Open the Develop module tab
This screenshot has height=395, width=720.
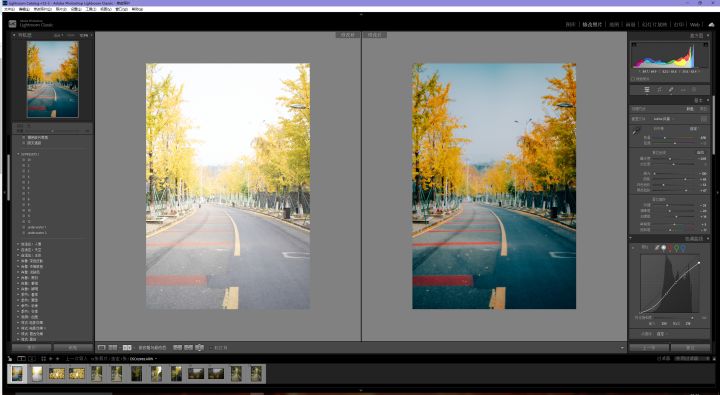tap(592, 24)
